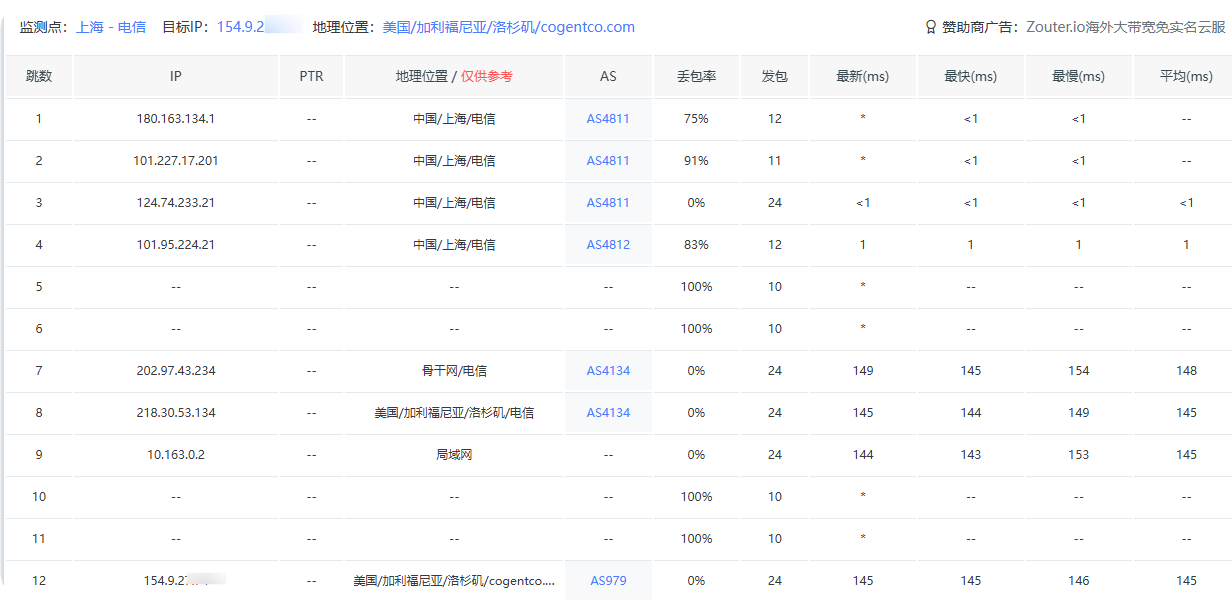Image resolution: width=1232 pixels, height=601 pixels.
Task: Click AS4134 in the 202.97.43.234 row
Action: tap(608, 371)
